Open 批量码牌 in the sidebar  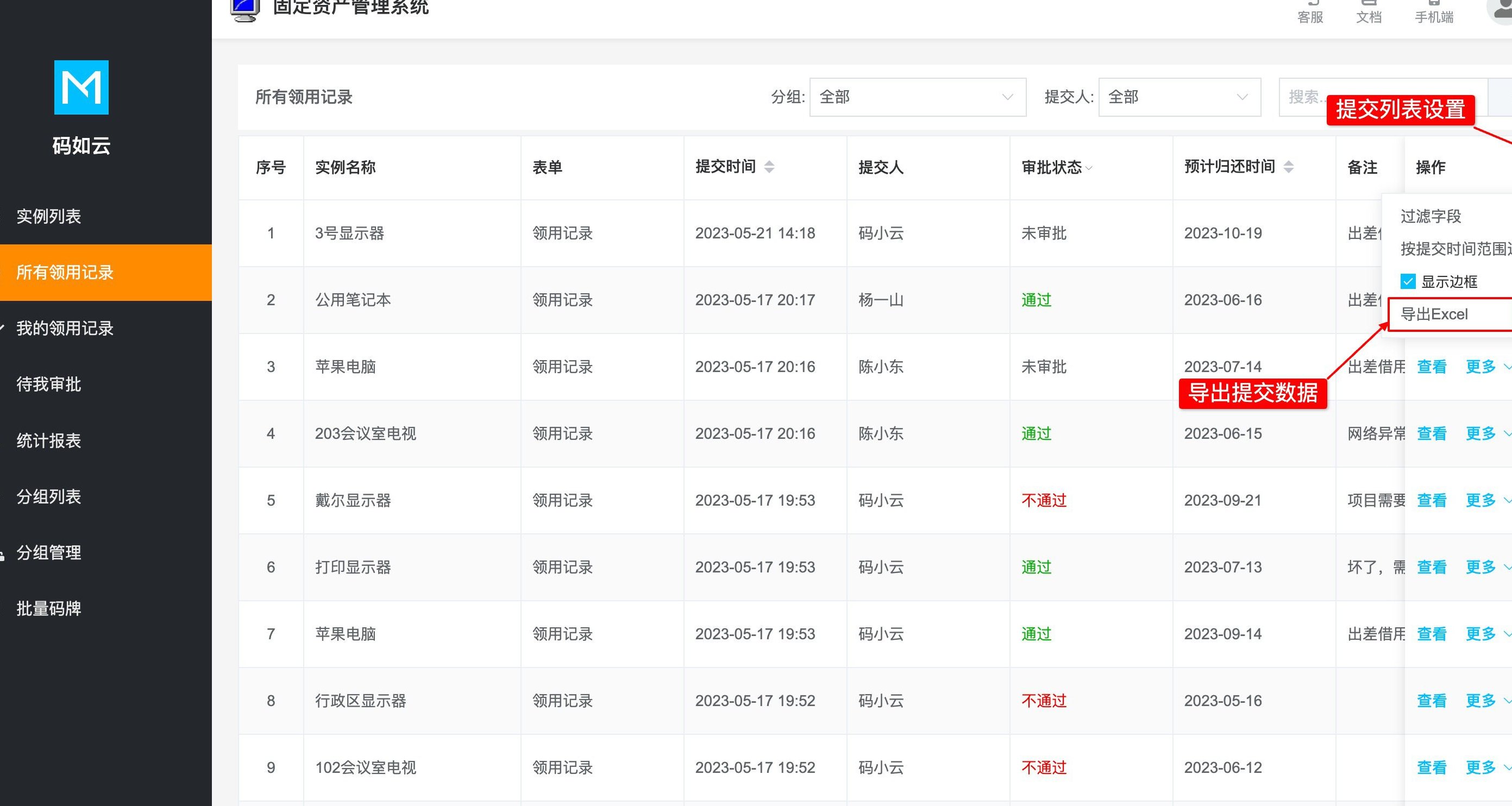click(x=105, y=608)
